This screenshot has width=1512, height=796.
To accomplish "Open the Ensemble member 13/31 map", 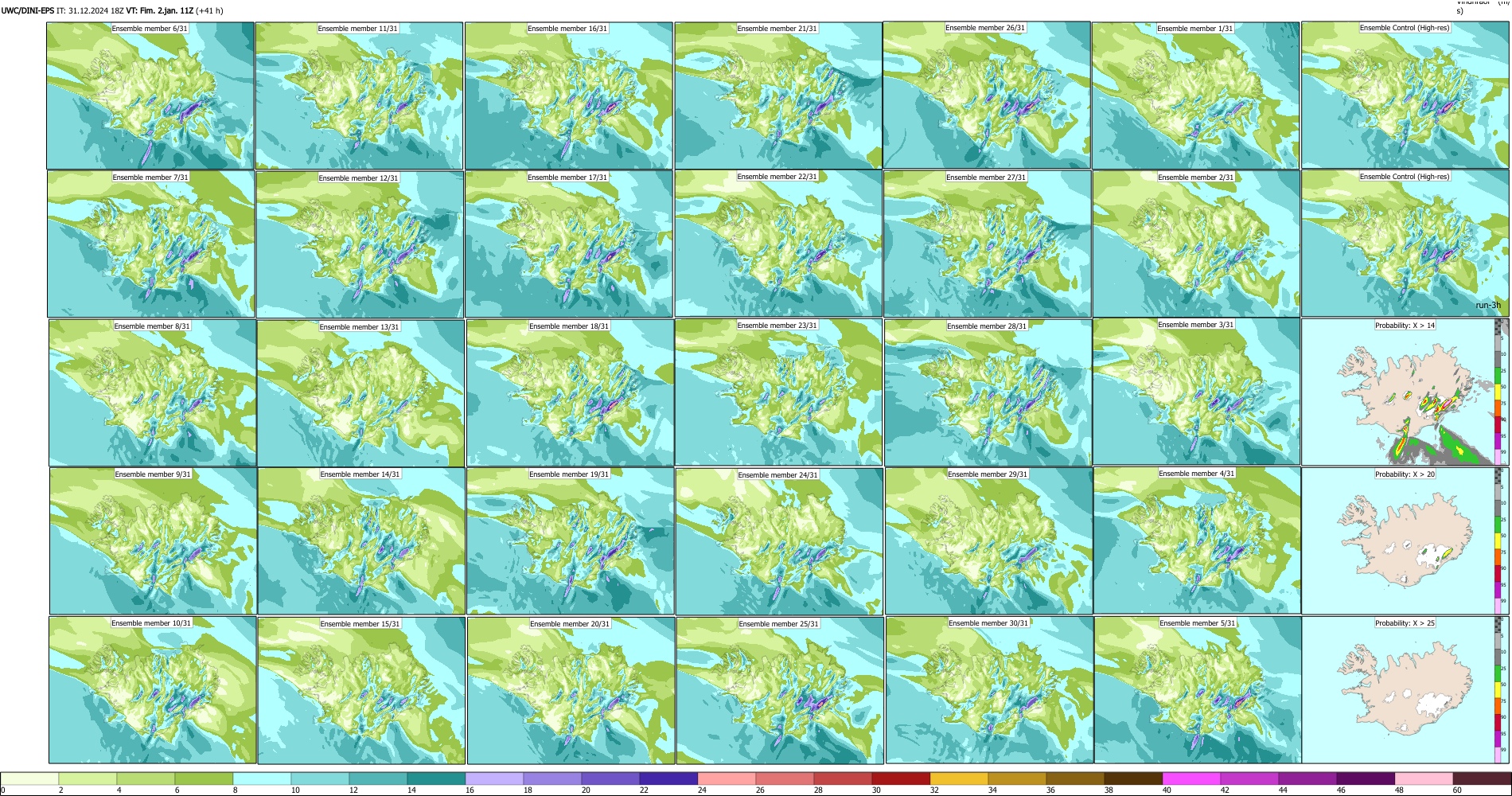I will [360, 393].
